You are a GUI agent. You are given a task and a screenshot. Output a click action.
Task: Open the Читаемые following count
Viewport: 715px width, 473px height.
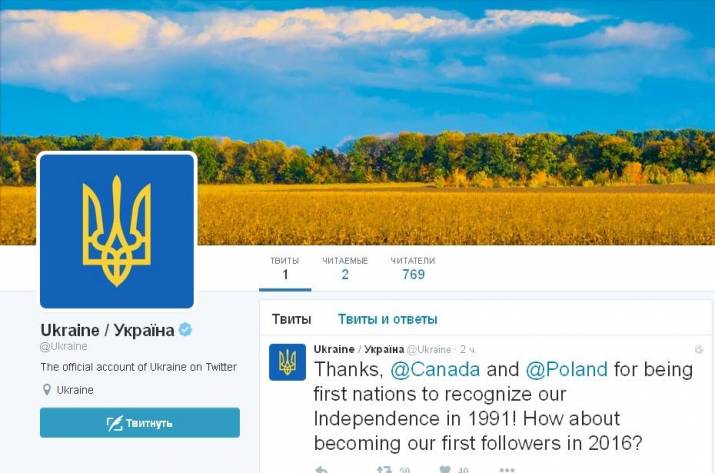pyautogui.click(x=345, y=268)
